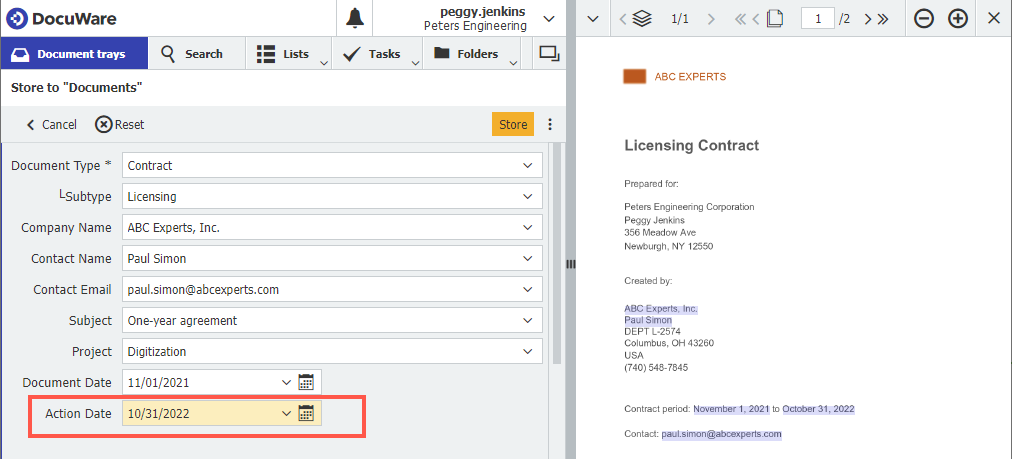Open the Document Date calendar picker
The height and width of the screenshot is (459, 1012).
pos(307,382)
